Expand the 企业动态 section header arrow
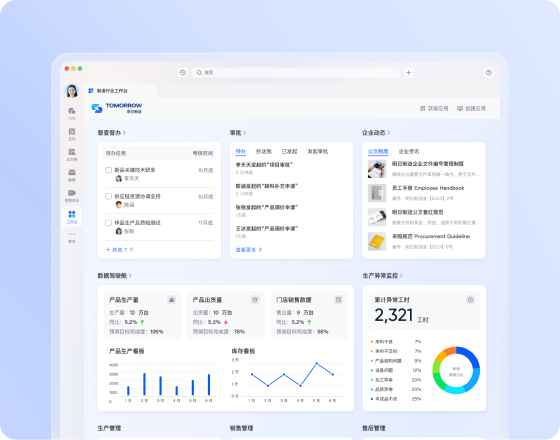The width and height of the screenshot is (560, 440). click(389, 133)
